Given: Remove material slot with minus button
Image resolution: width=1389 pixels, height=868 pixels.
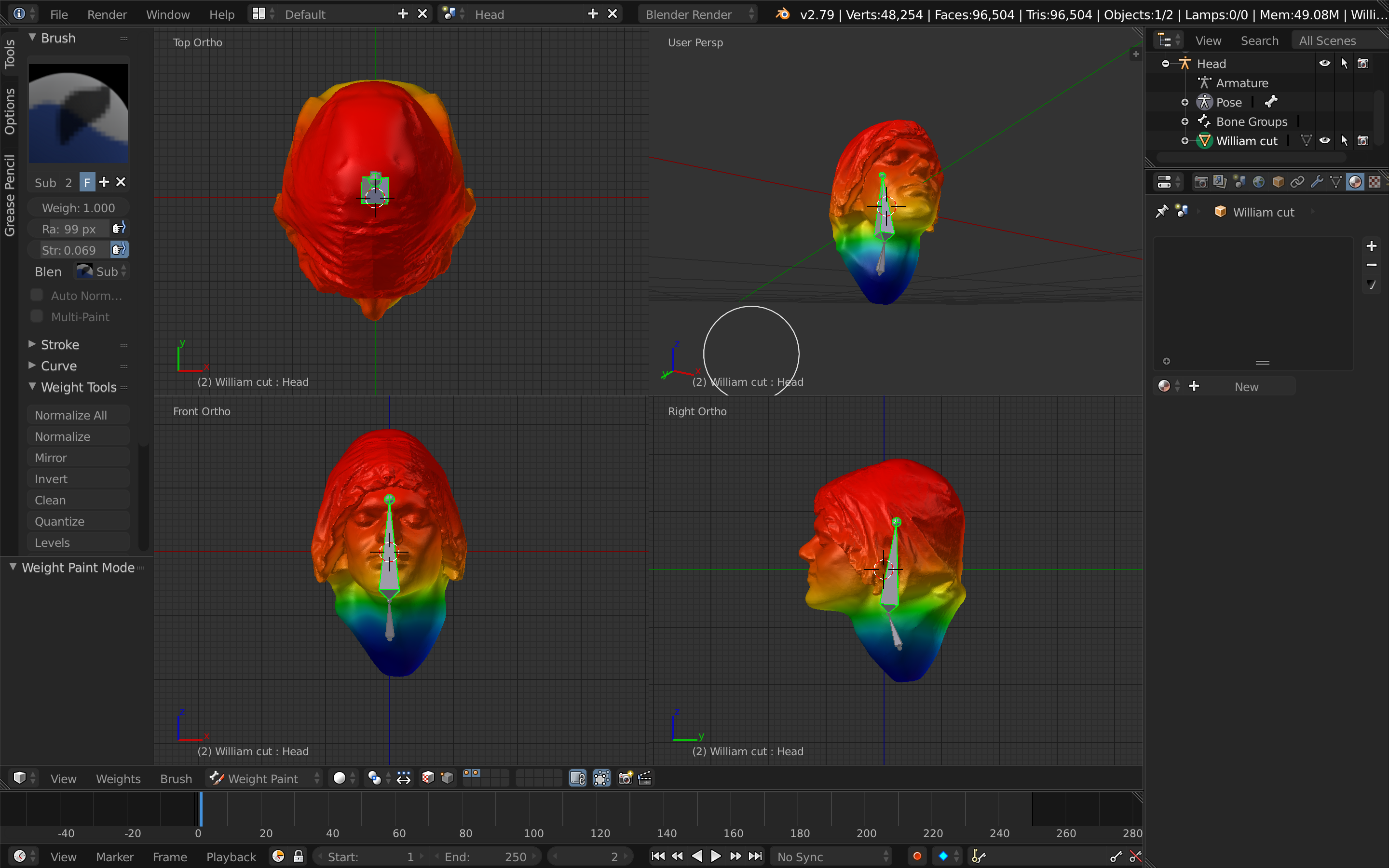Looking at the screenshot, I should [1372, 265].
